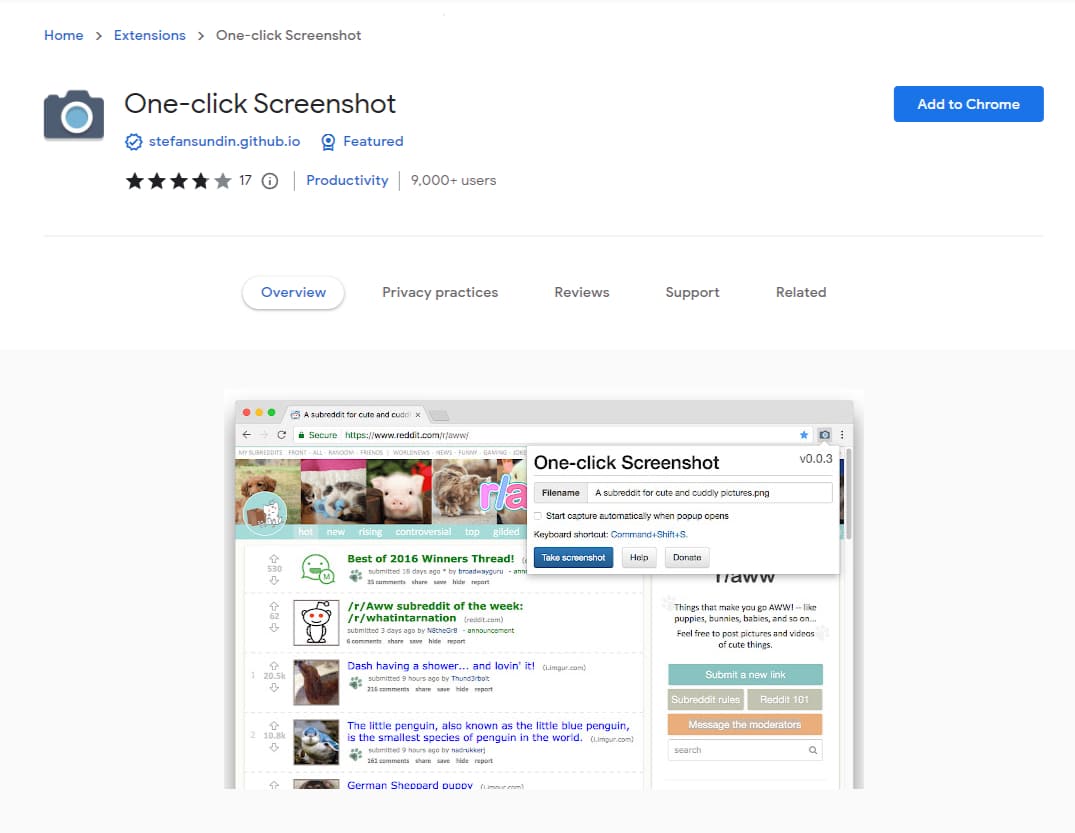
Task: Click the Add to Chrome button
Action: pyautogui.click(x=967, y=103)
